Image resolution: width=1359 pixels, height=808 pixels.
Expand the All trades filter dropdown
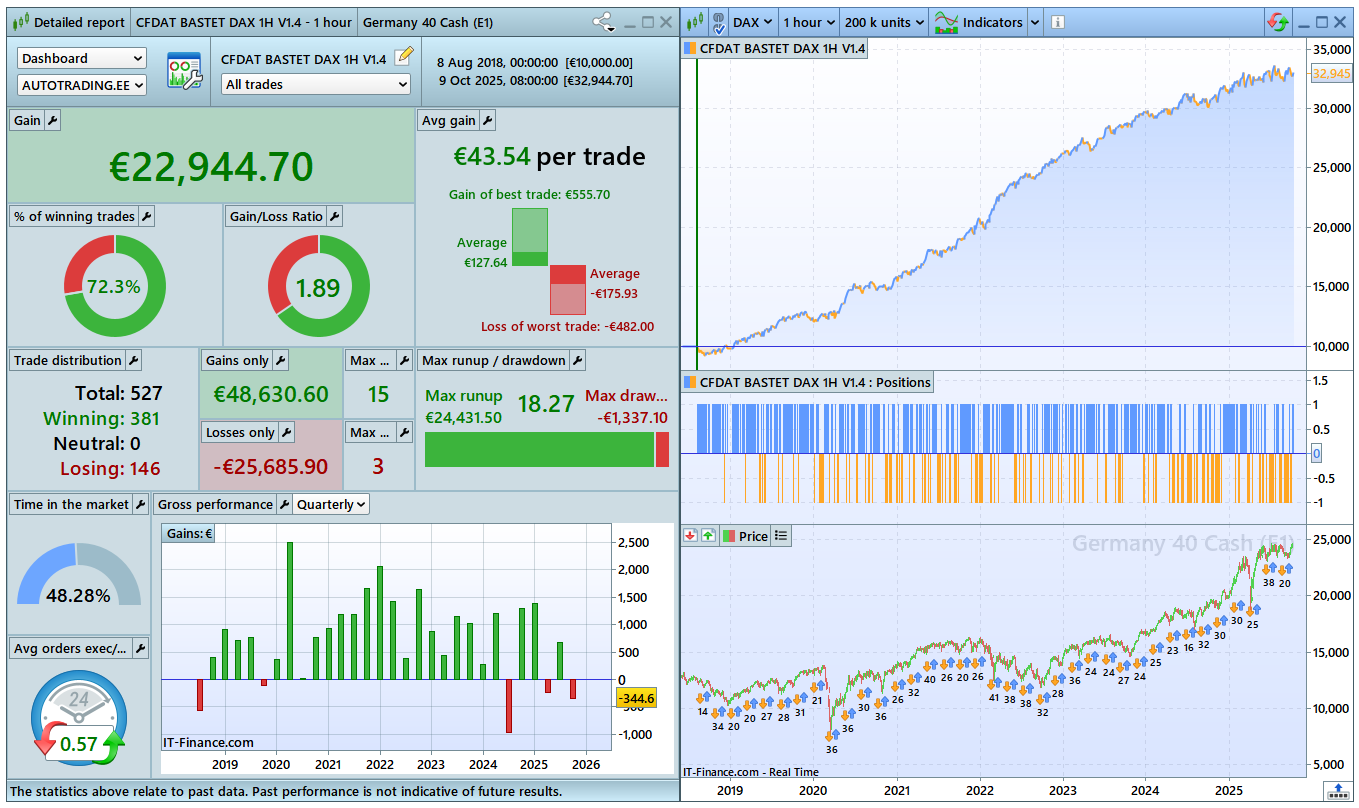316,85
